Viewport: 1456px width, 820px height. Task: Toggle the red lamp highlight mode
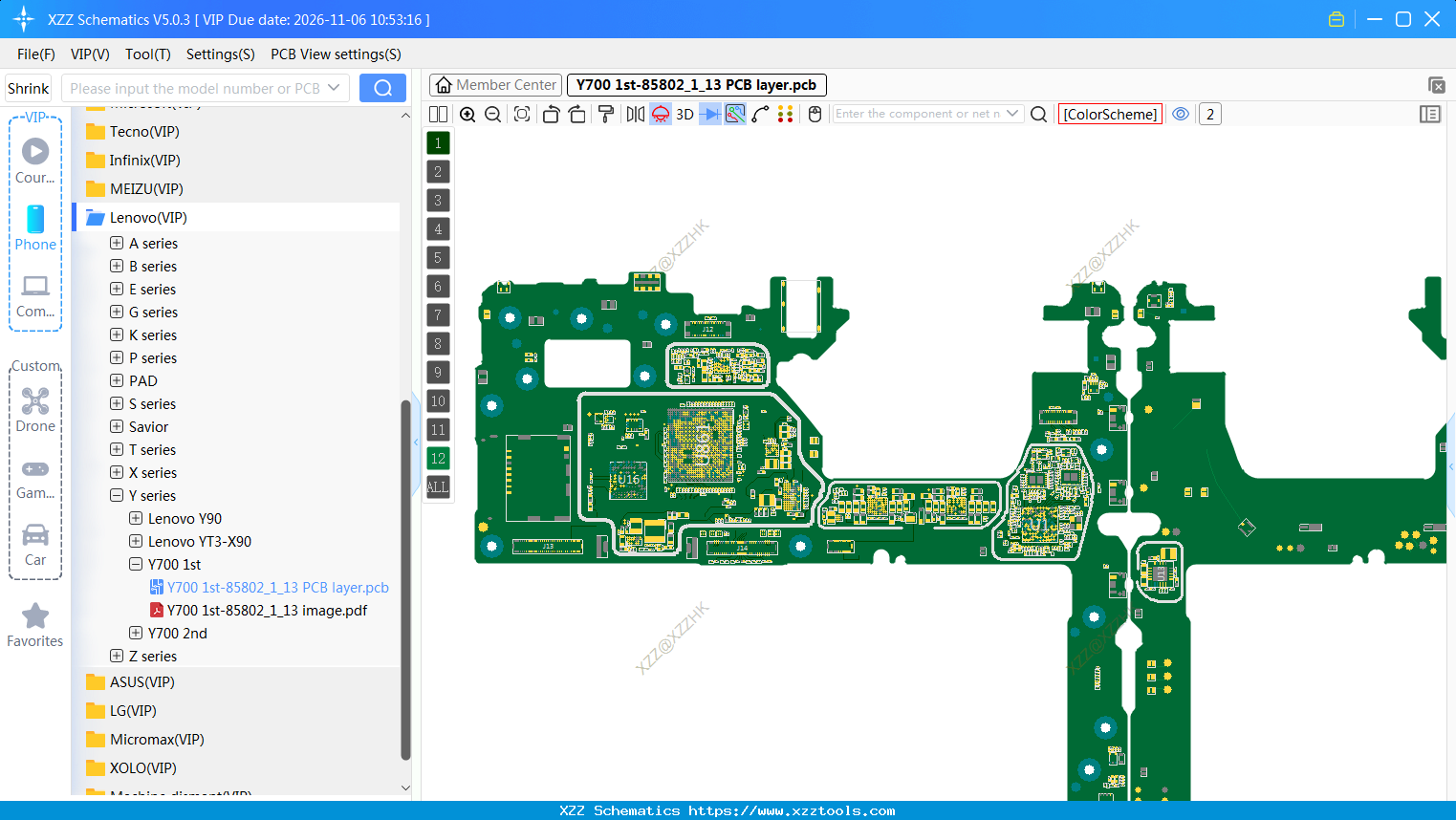point(660,114)
